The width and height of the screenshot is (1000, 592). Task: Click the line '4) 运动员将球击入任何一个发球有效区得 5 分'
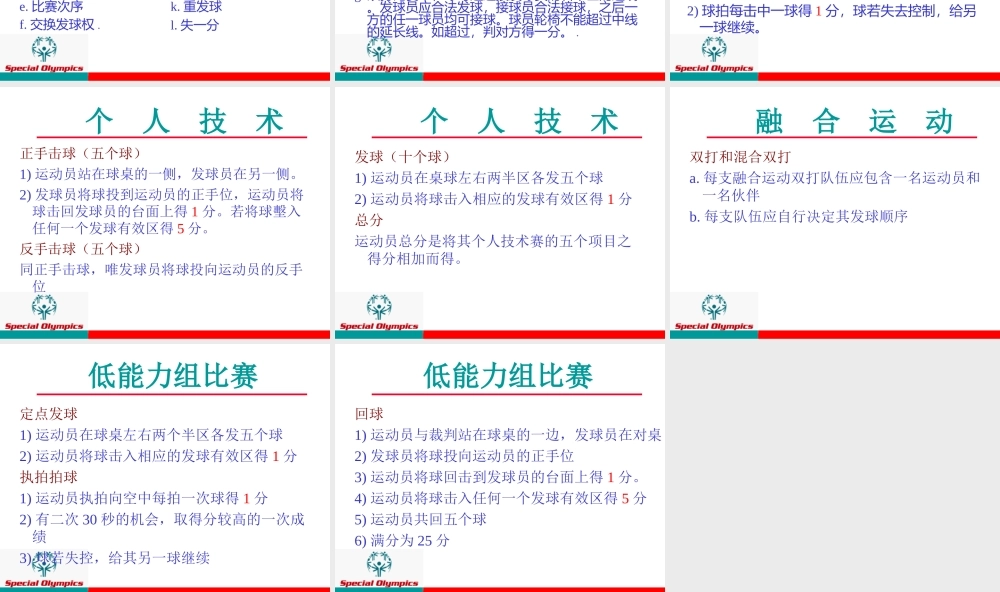[x=501, y=498]
